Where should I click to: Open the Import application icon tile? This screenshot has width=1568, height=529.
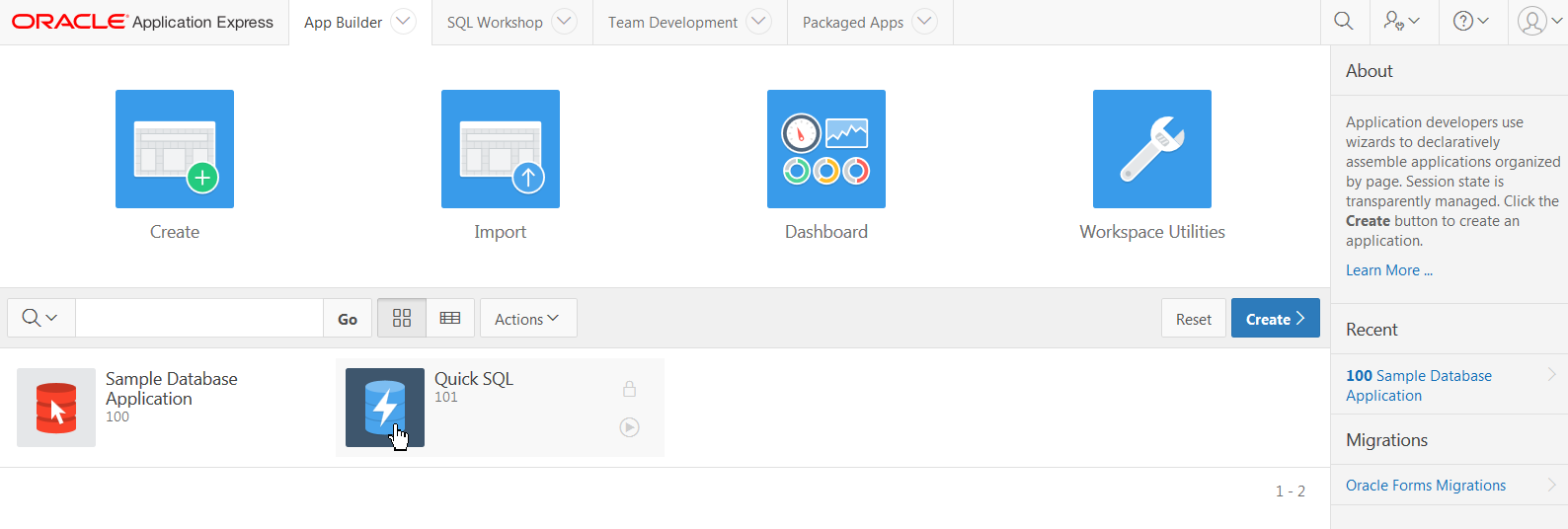coord(501,149)
